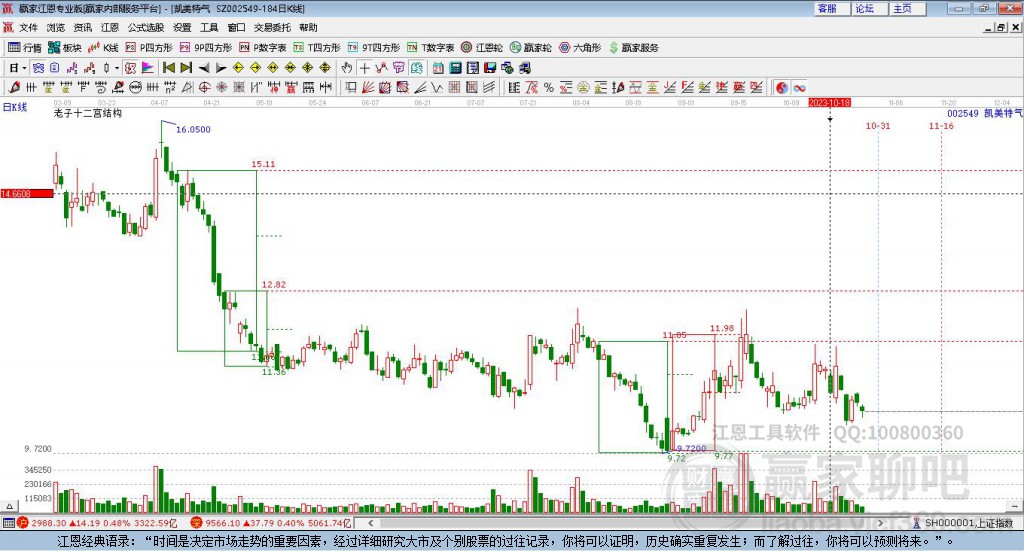Screen dimensions: 1024x551
Task: Open the 资讯 menu
Action: tap(82, 27)
